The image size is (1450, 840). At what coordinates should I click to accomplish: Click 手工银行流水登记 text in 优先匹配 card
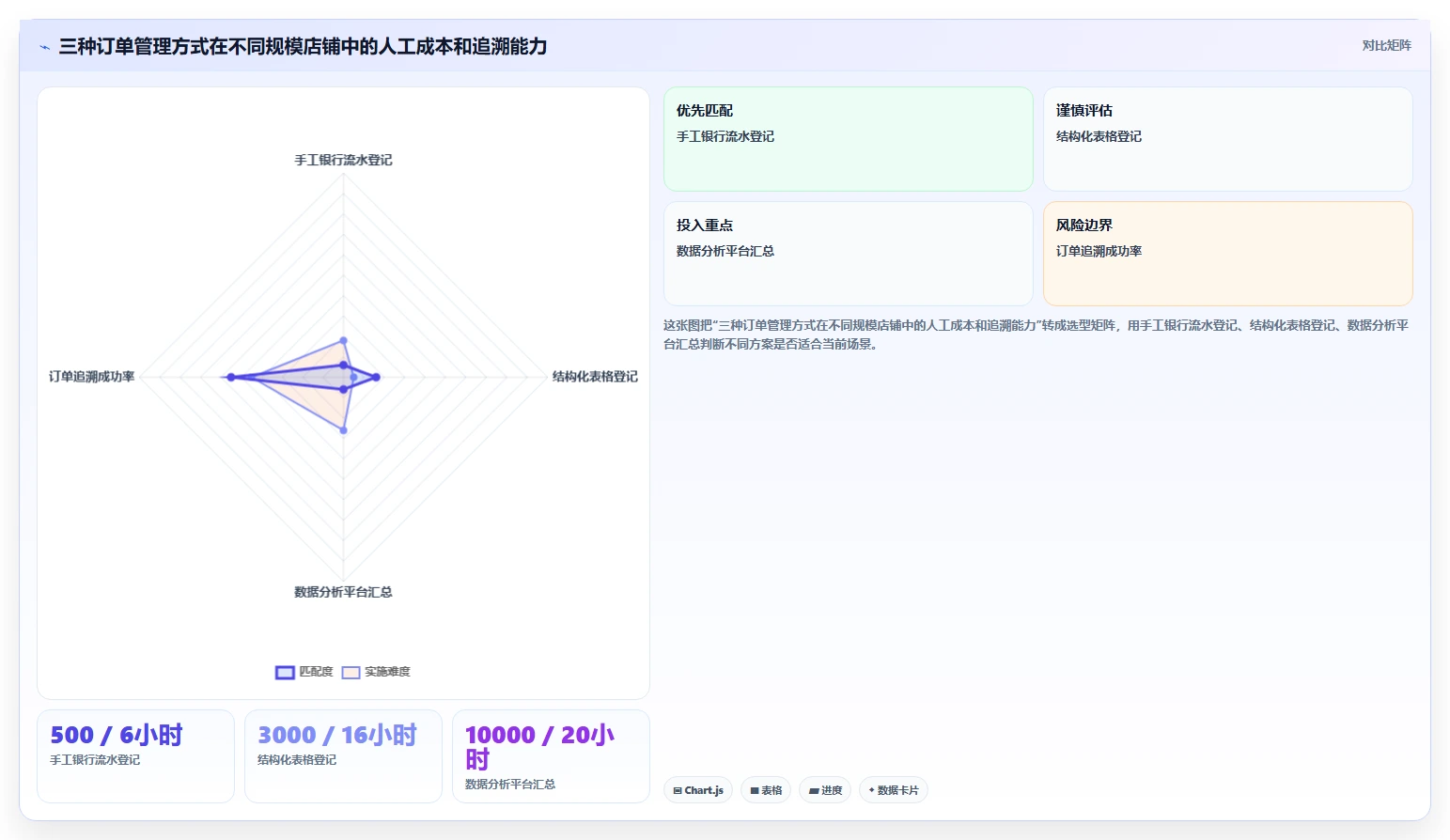[x=725, y=137]
